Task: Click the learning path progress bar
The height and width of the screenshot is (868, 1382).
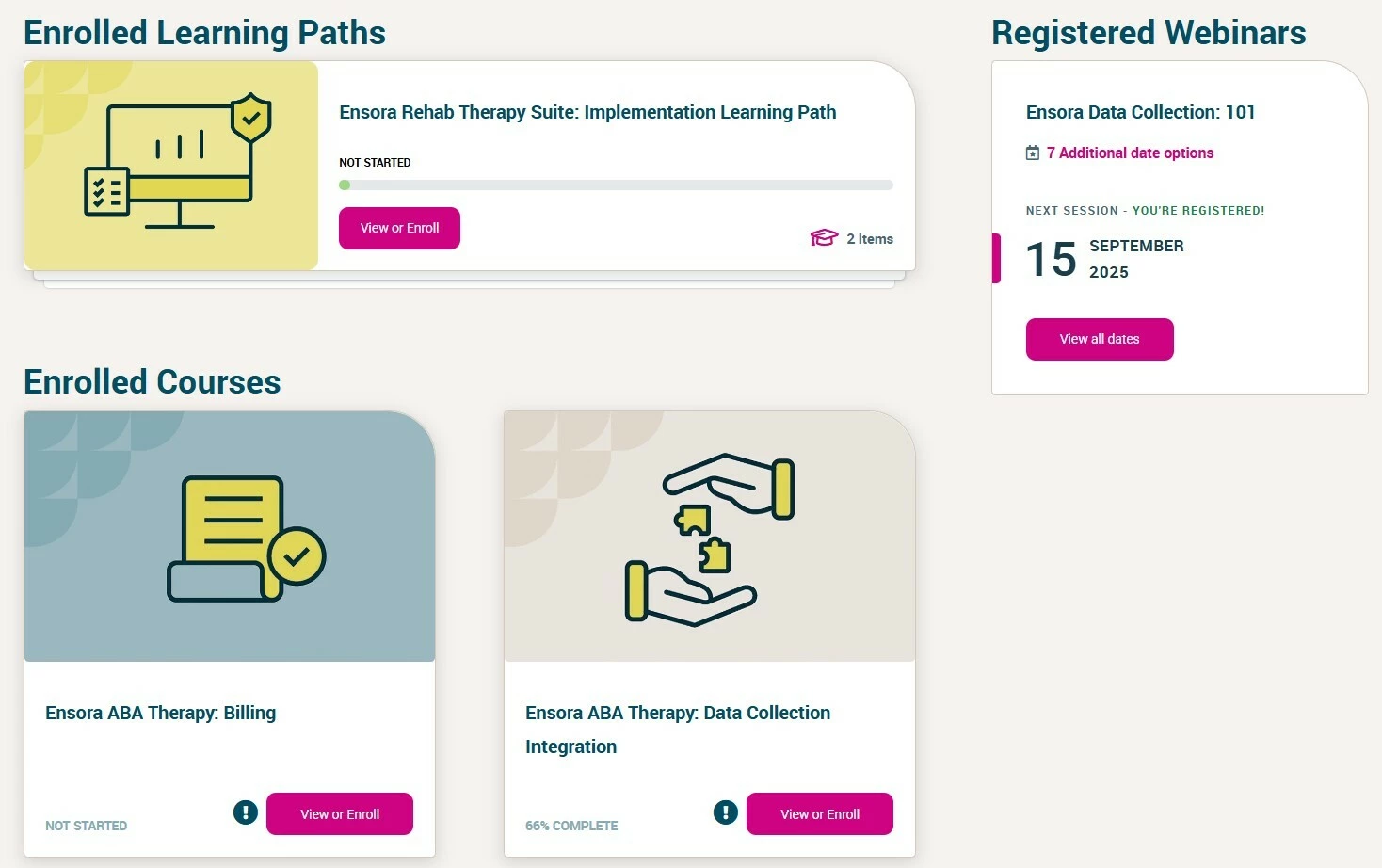Action: [616, 185]
